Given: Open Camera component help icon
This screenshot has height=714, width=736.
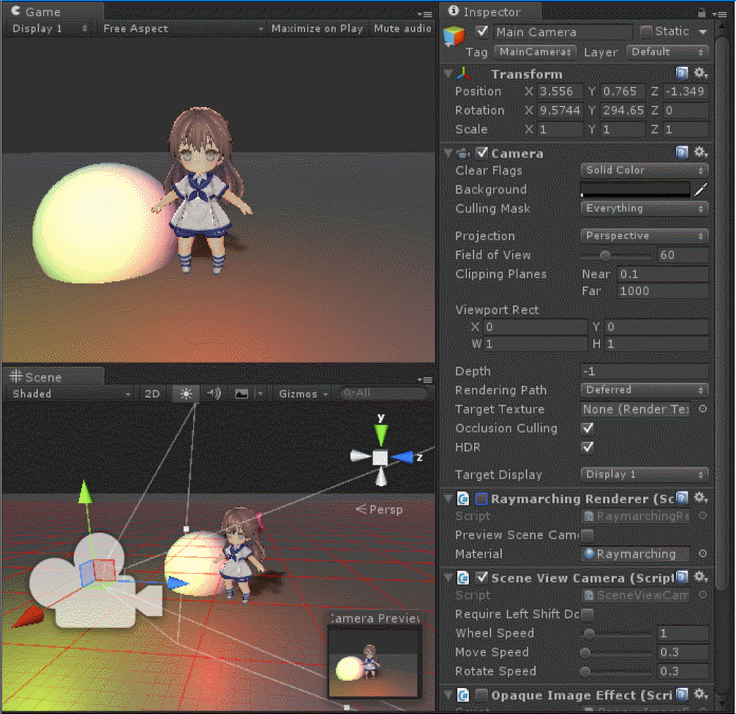Looking at the screenshot, I should click(x=682, y=153).
